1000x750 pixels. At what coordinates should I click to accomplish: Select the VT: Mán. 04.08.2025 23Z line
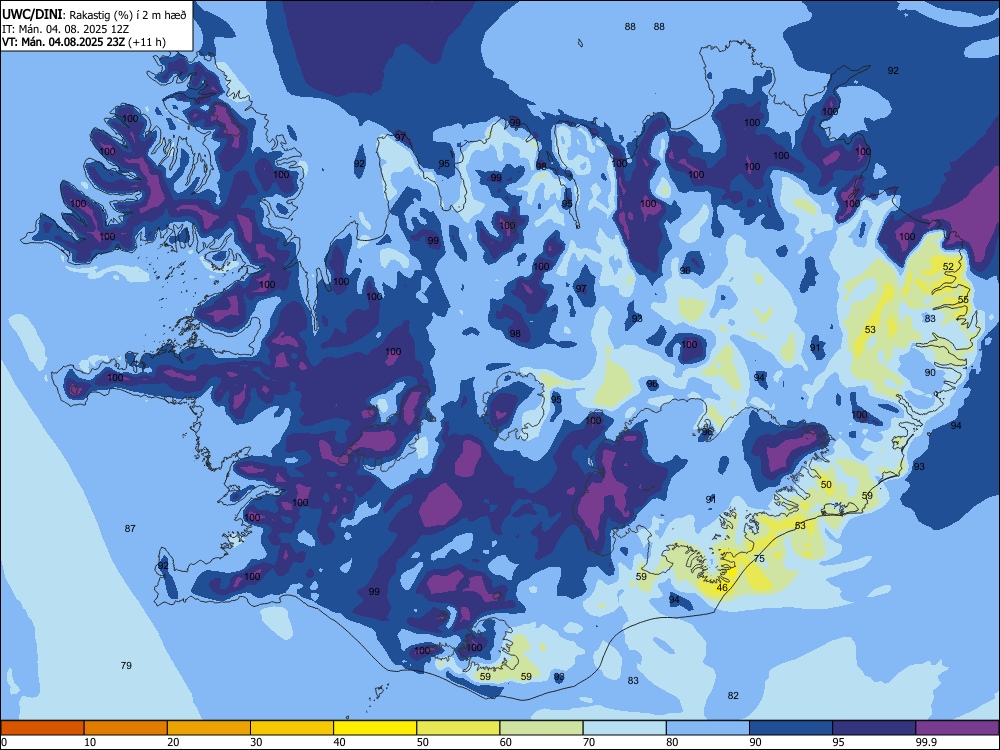pyautogui.click(x=63, y=42)
